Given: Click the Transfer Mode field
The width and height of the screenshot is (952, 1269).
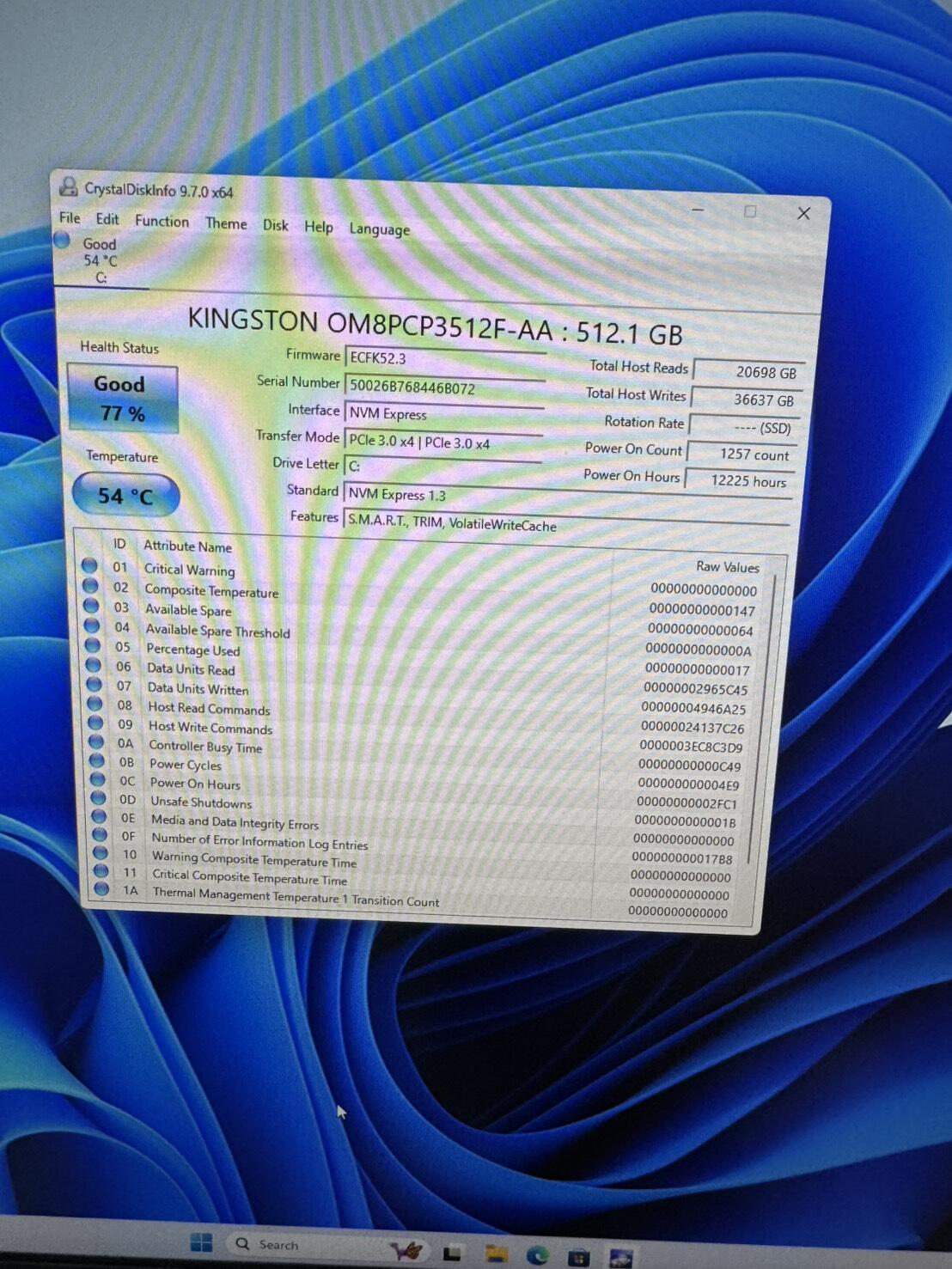Looking at the screenshot, I should coord(444,442).
